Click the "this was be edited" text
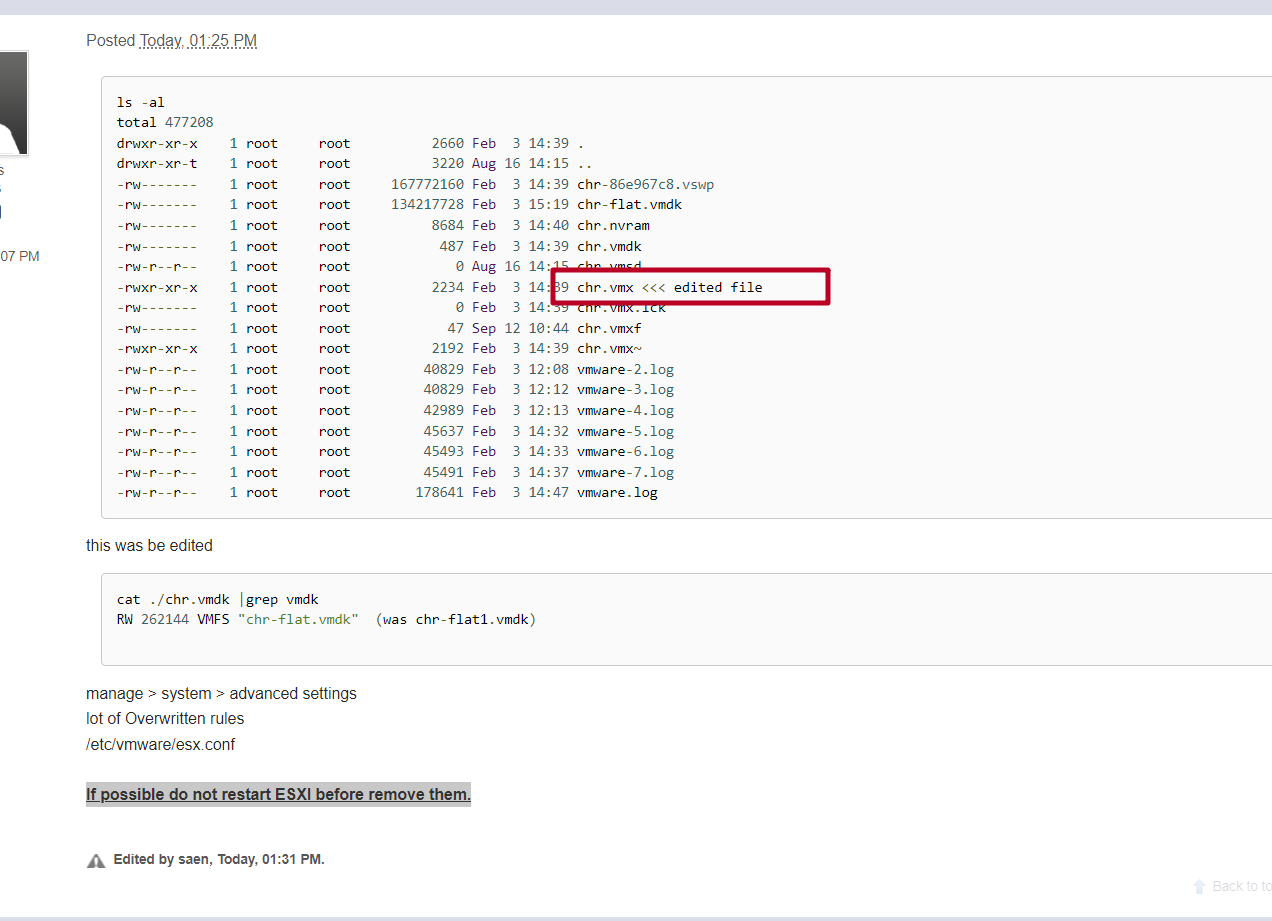Viewport: 1272px width, 921px height. coord(149,546)
